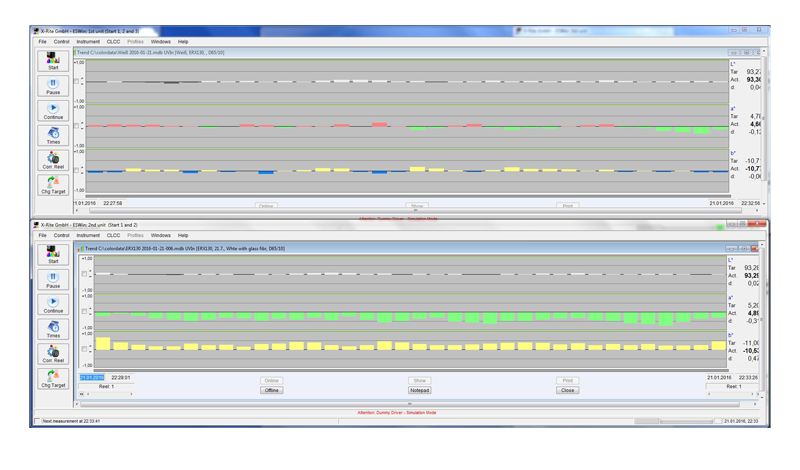800x470 pixels.
Task: Open Times icon in 2nd unit window
Action: point(53,329)
